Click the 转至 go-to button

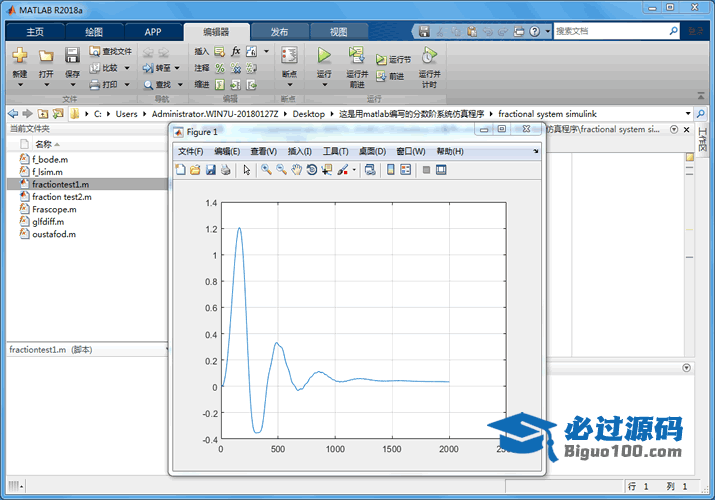click(157, 68)
